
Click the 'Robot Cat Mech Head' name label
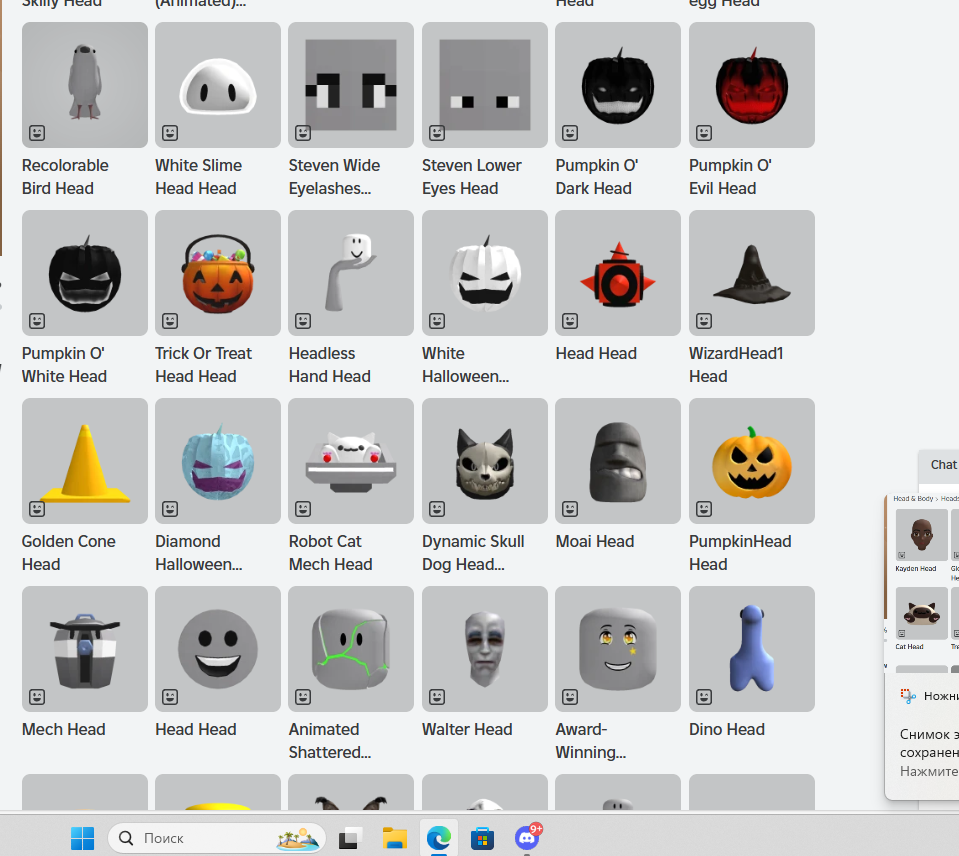[330, 553]
